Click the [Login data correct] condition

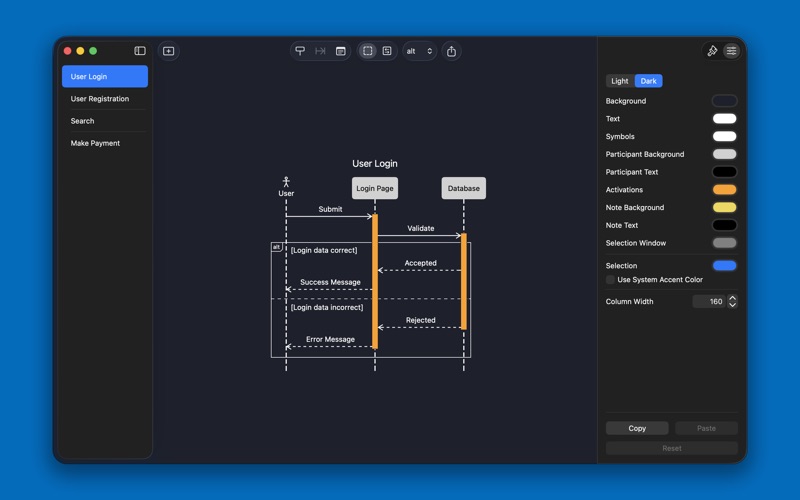324,250
